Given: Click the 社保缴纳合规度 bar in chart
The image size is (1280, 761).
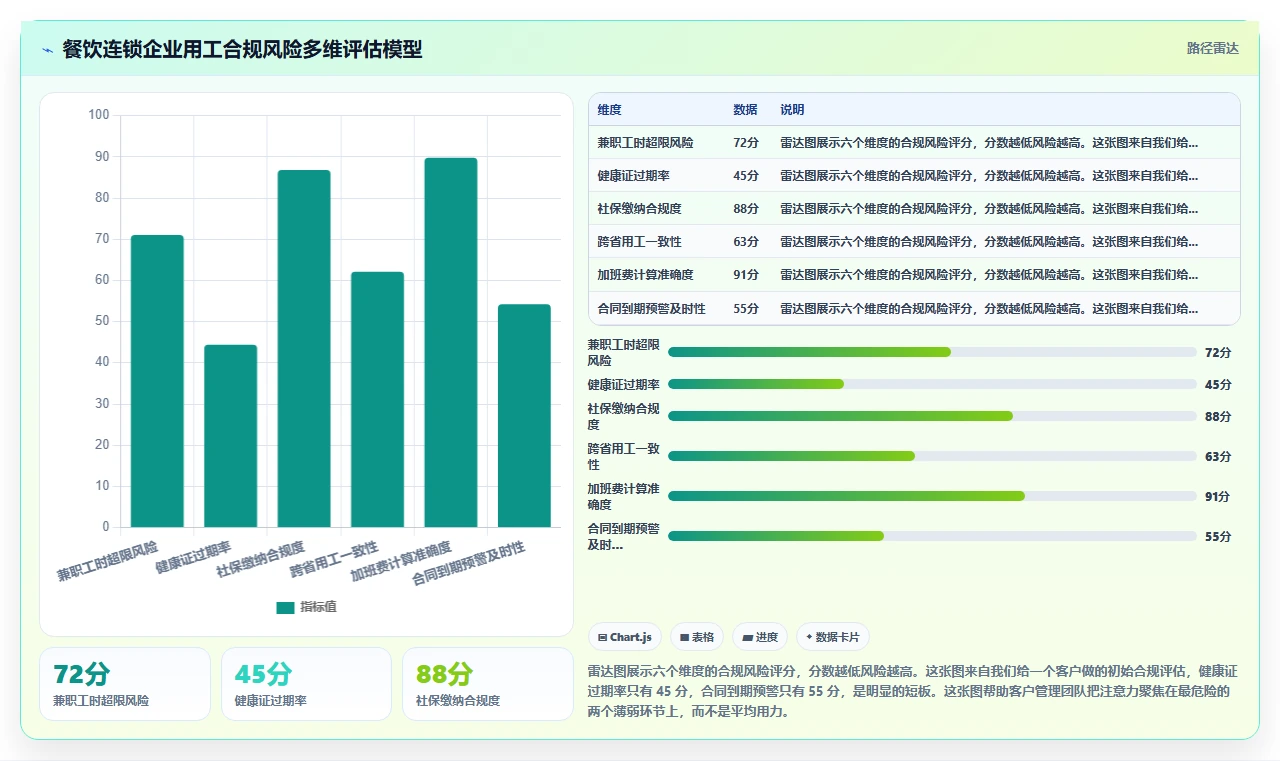Looking at the screenshot, I should click(304, 348).
